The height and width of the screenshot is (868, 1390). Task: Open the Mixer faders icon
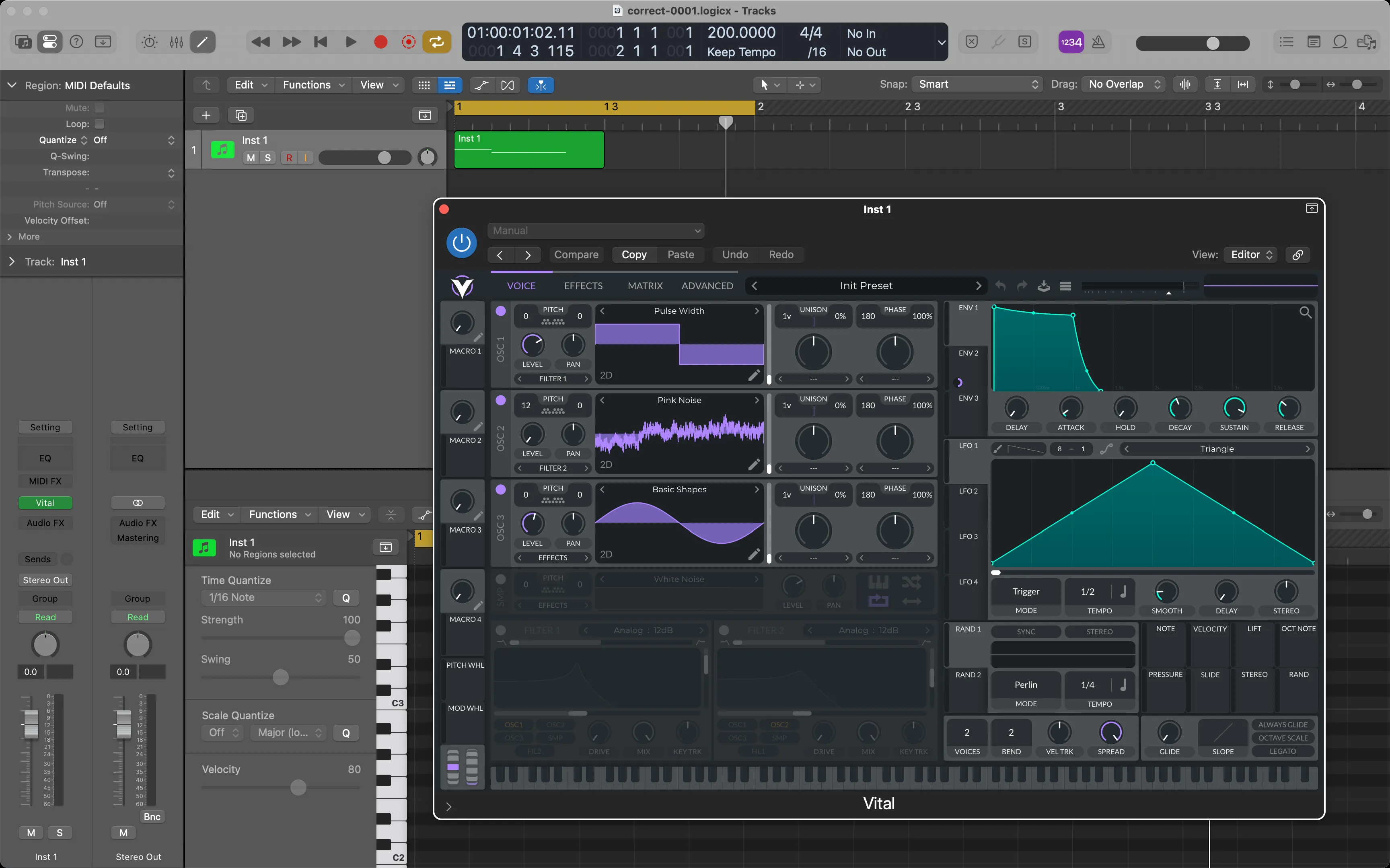176,42
